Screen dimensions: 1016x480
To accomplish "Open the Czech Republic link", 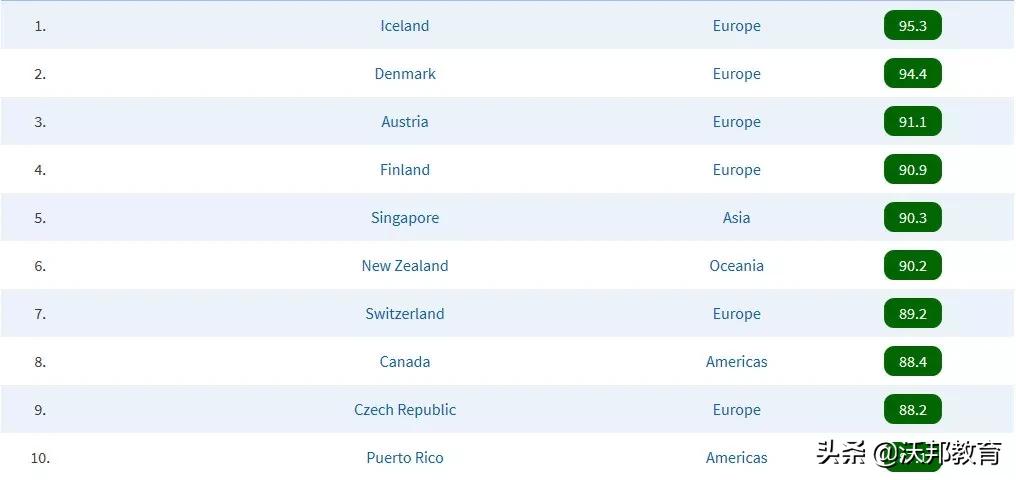I will click(405, 410).
